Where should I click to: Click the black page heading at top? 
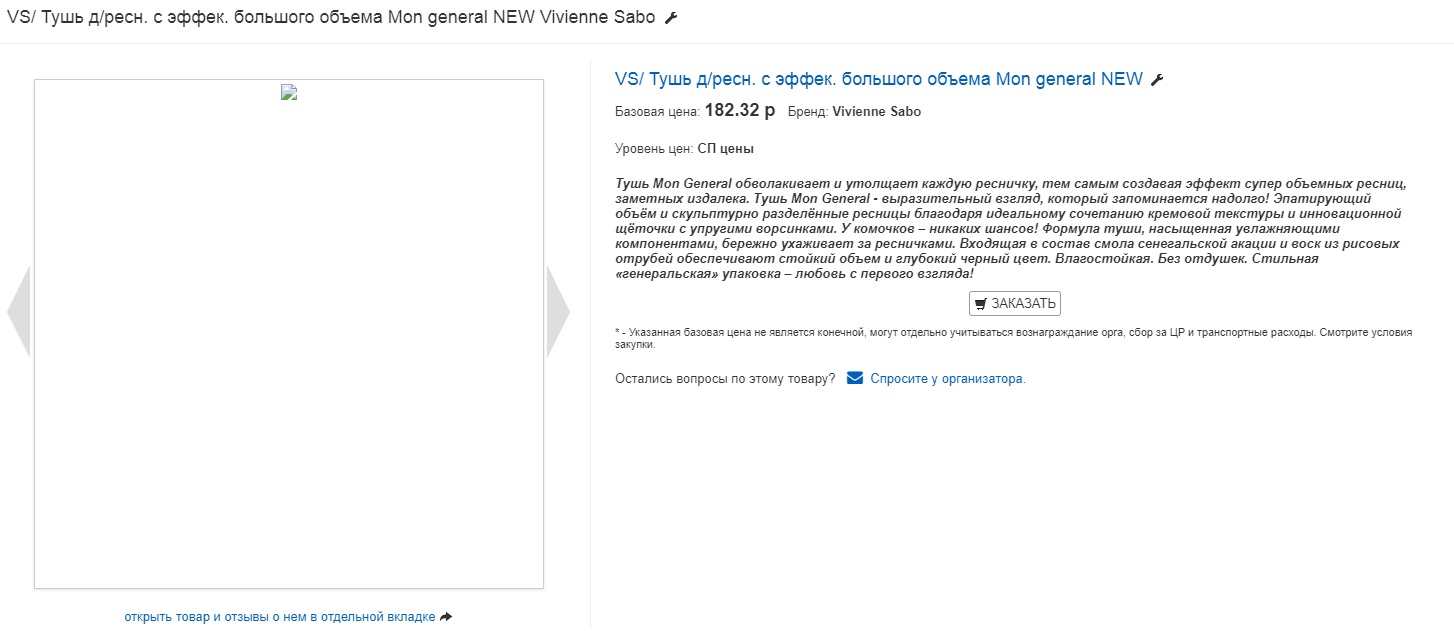[332, 18]
